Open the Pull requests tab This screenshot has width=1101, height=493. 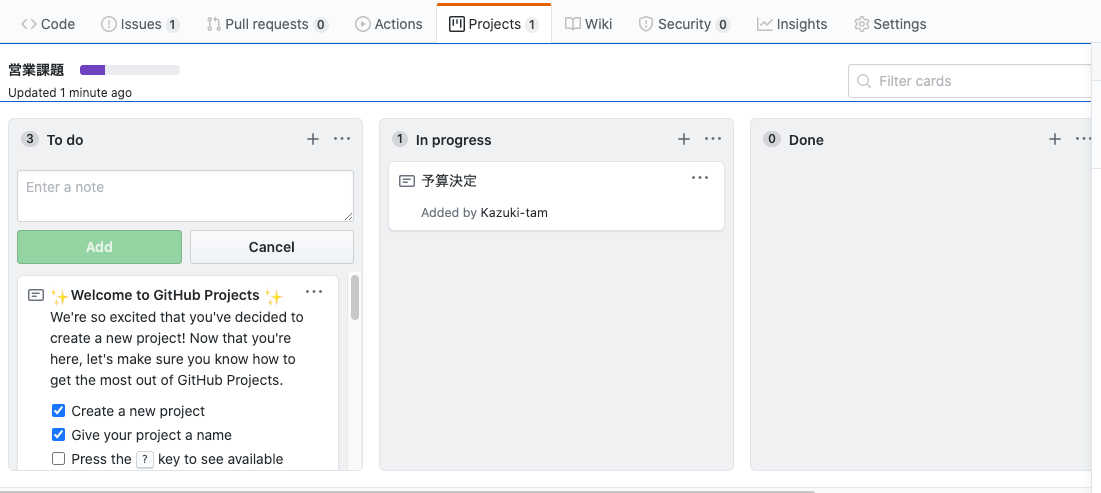(x=268, y=24)
